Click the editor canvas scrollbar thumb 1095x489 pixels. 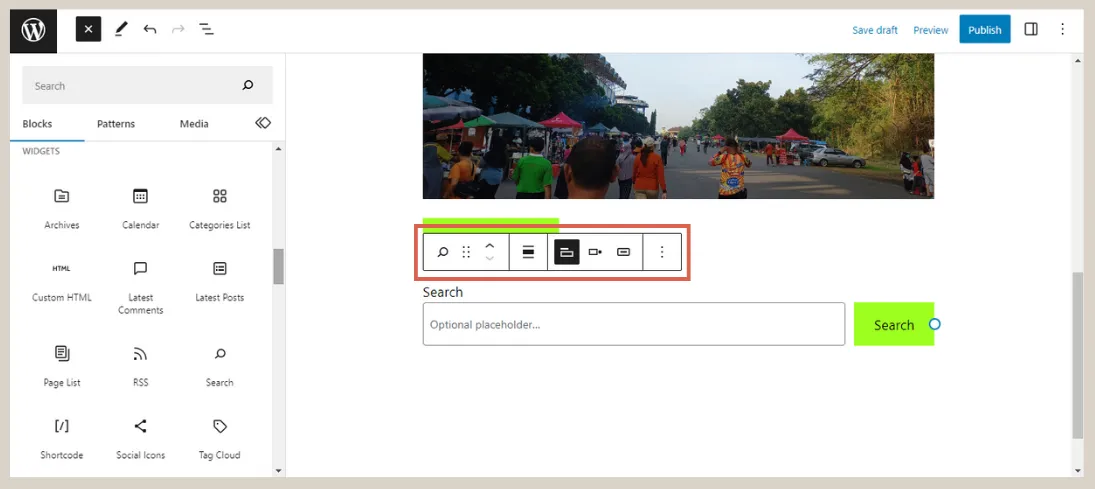click(1078, 356)
